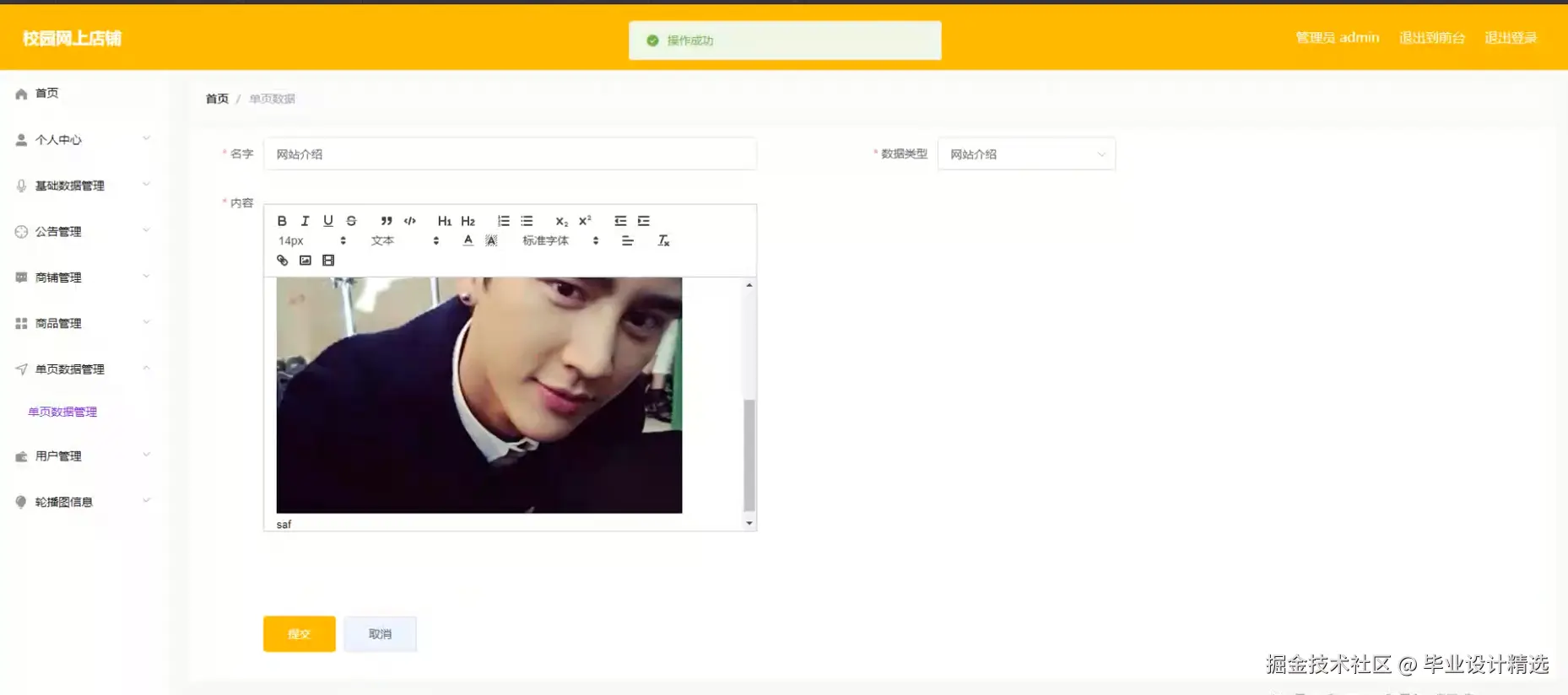Click 退出登录 to log out
Screen dimensions: 1568x695
(x=1511, y=38)
